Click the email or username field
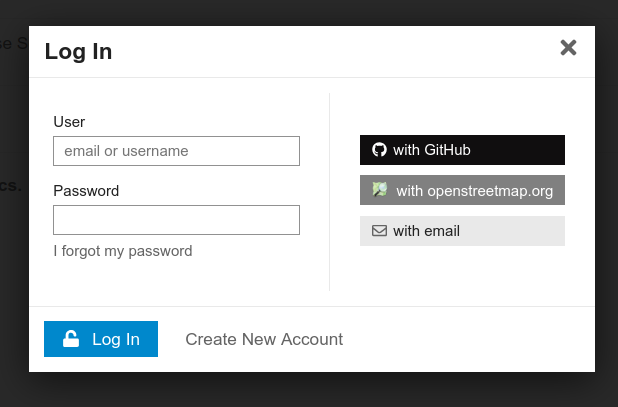Screen dimensions: 618x407 (176, 151)
